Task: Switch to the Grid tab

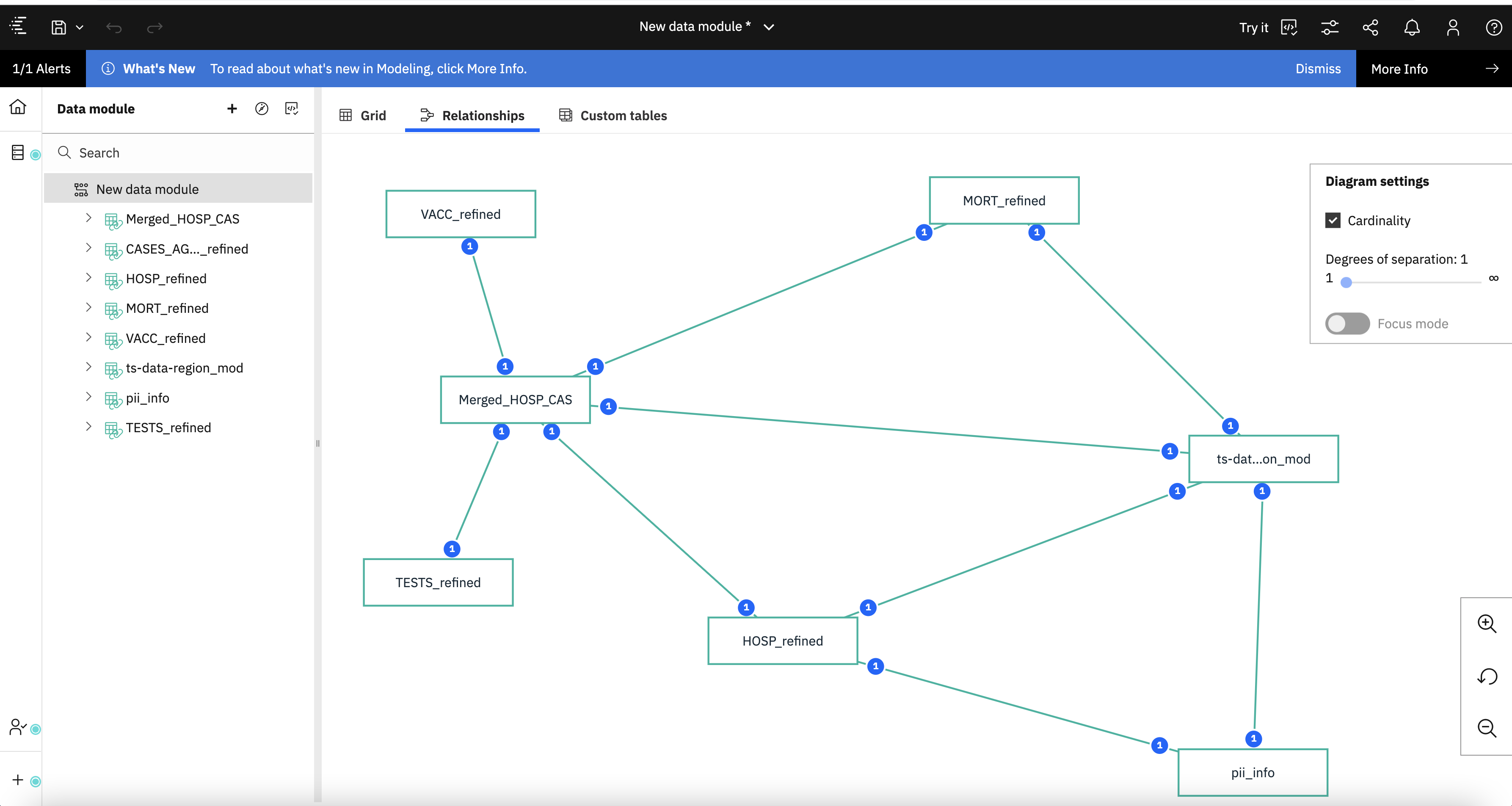Action: click(363, 116)
